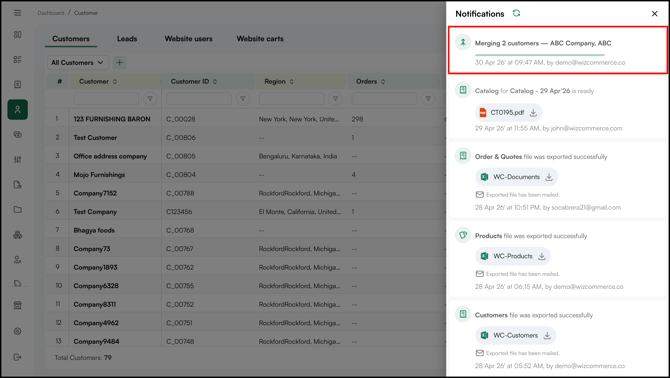Select the Test Customer row

(x=245, y=138)
